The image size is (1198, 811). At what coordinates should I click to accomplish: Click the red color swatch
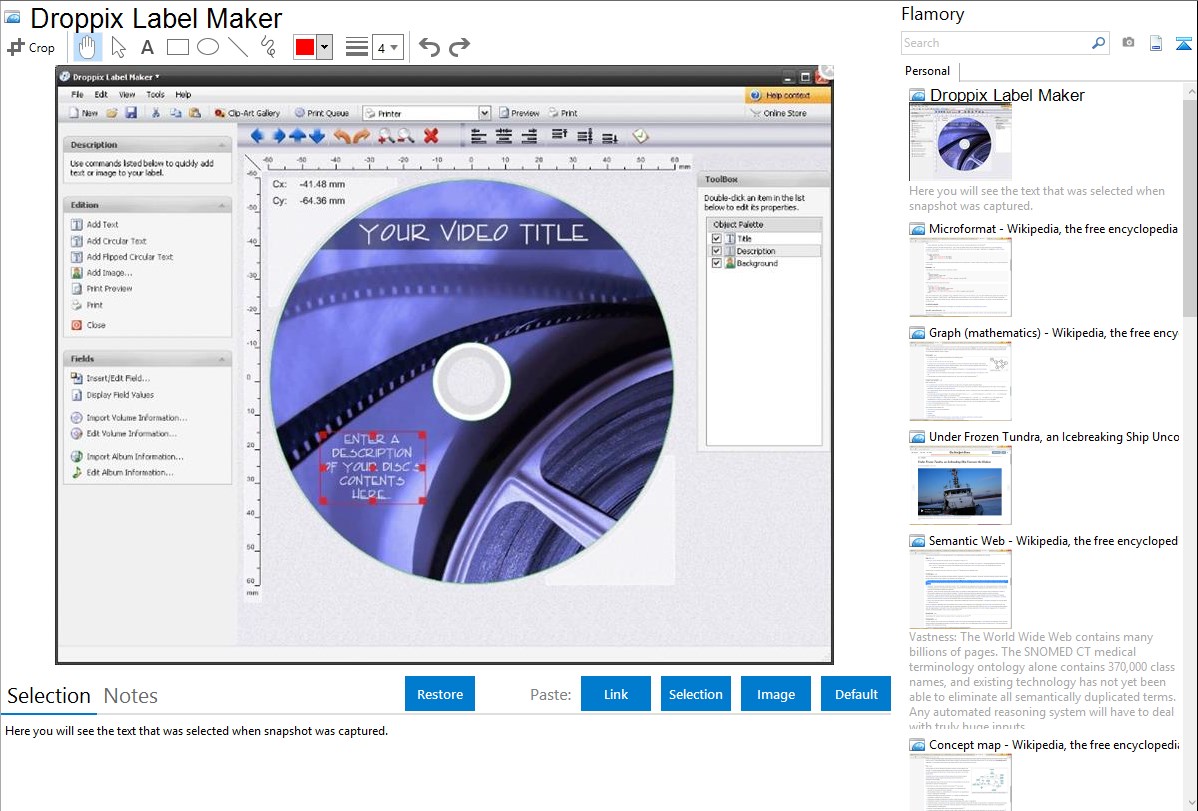pos(305,47)
